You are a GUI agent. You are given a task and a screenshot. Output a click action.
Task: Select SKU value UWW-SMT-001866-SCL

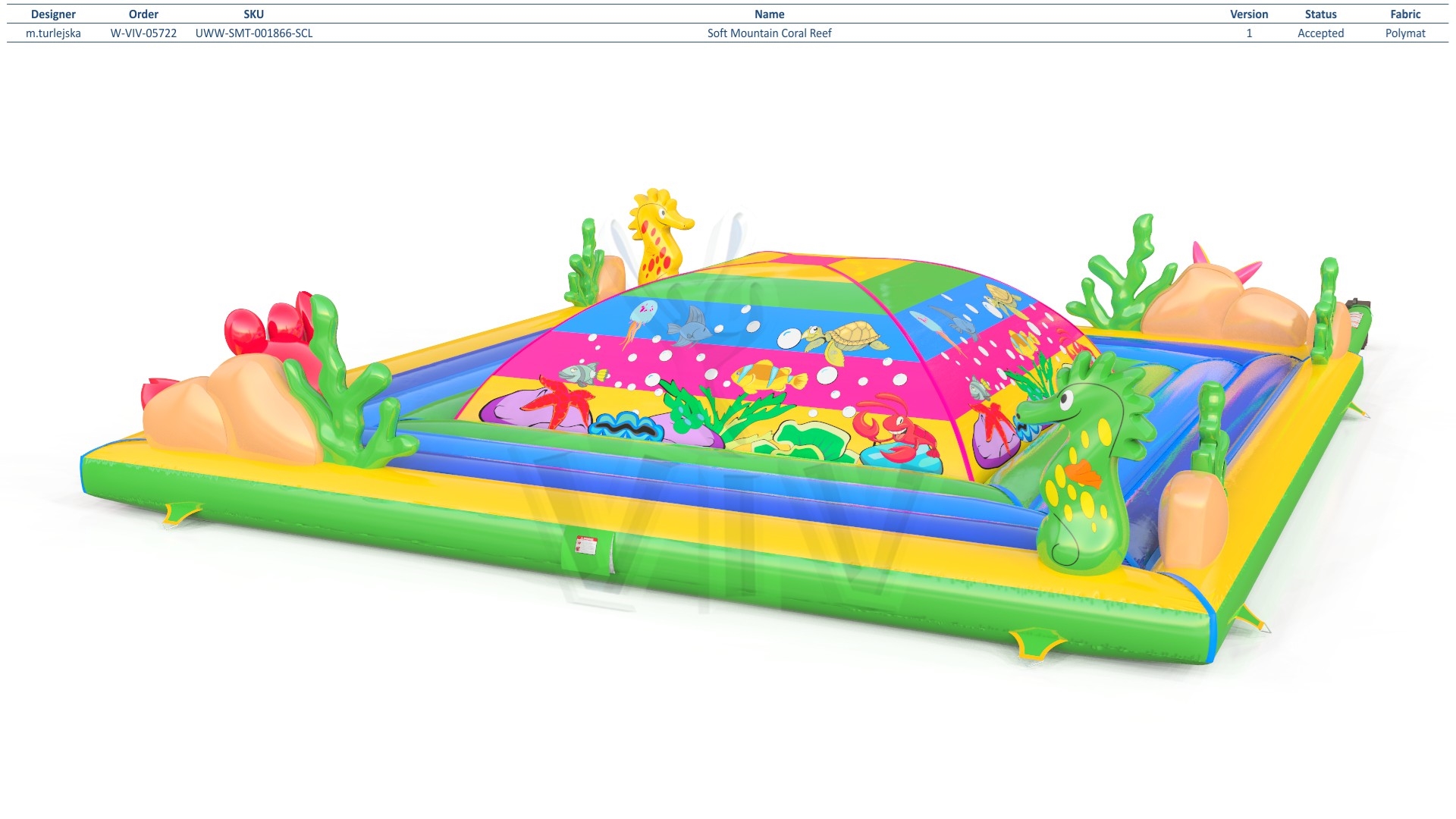point(254,33)
